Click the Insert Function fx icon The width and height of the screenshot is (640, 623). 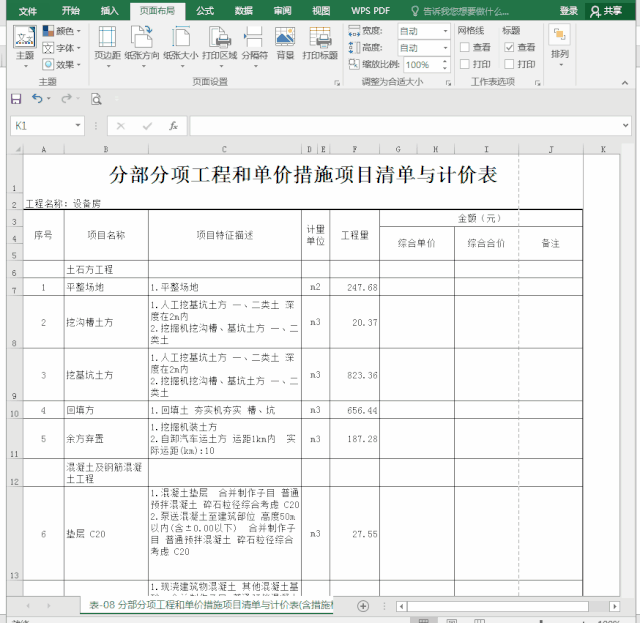coord(173,126)
